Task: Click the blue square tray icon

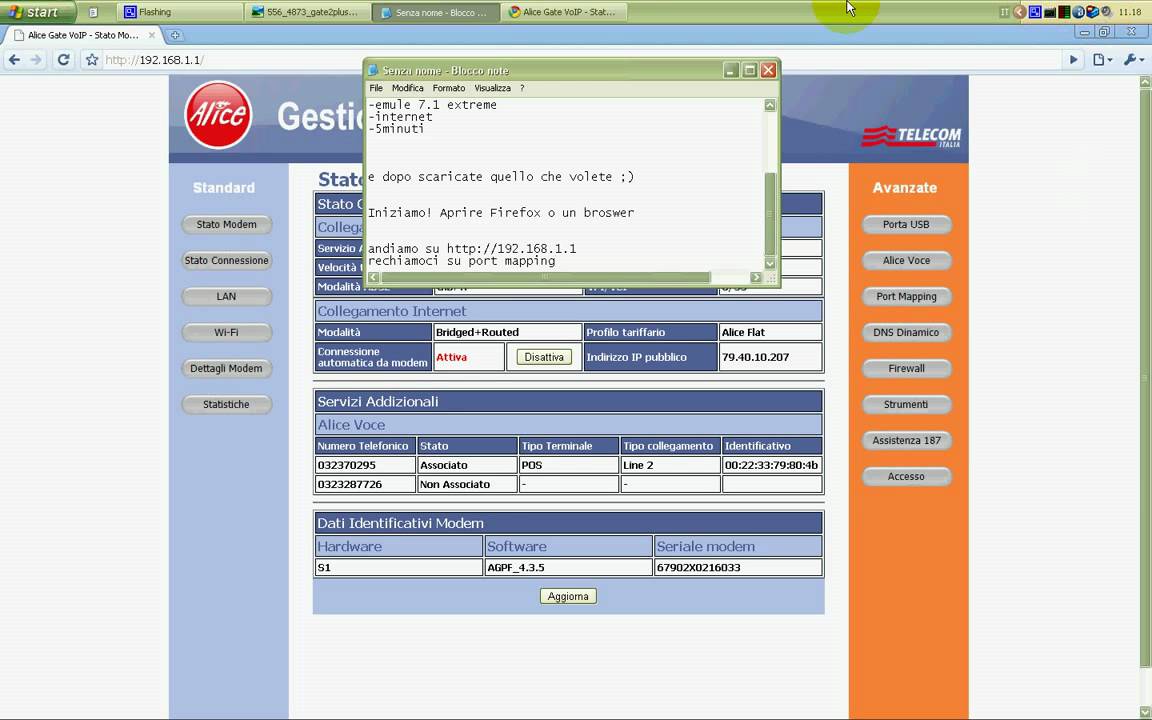Action: [x=1035, y=12]
